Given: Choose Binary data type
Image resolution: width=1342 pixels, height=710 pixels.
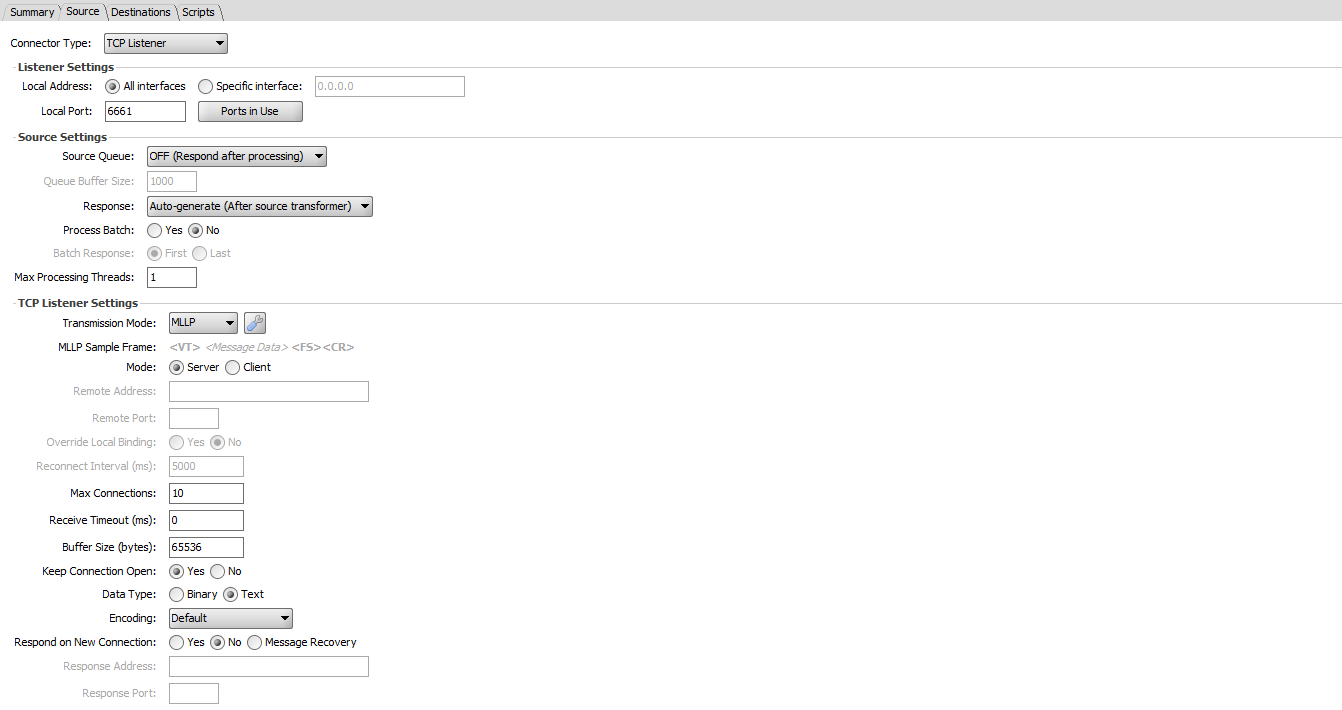Looking at the screenshot, I should pyautogui.click(x=177, y=595).
